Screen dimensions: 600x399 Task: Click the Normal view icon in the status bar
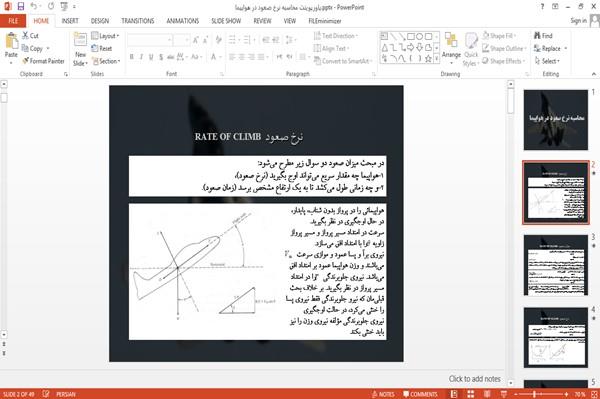click(x=454, y=394)
